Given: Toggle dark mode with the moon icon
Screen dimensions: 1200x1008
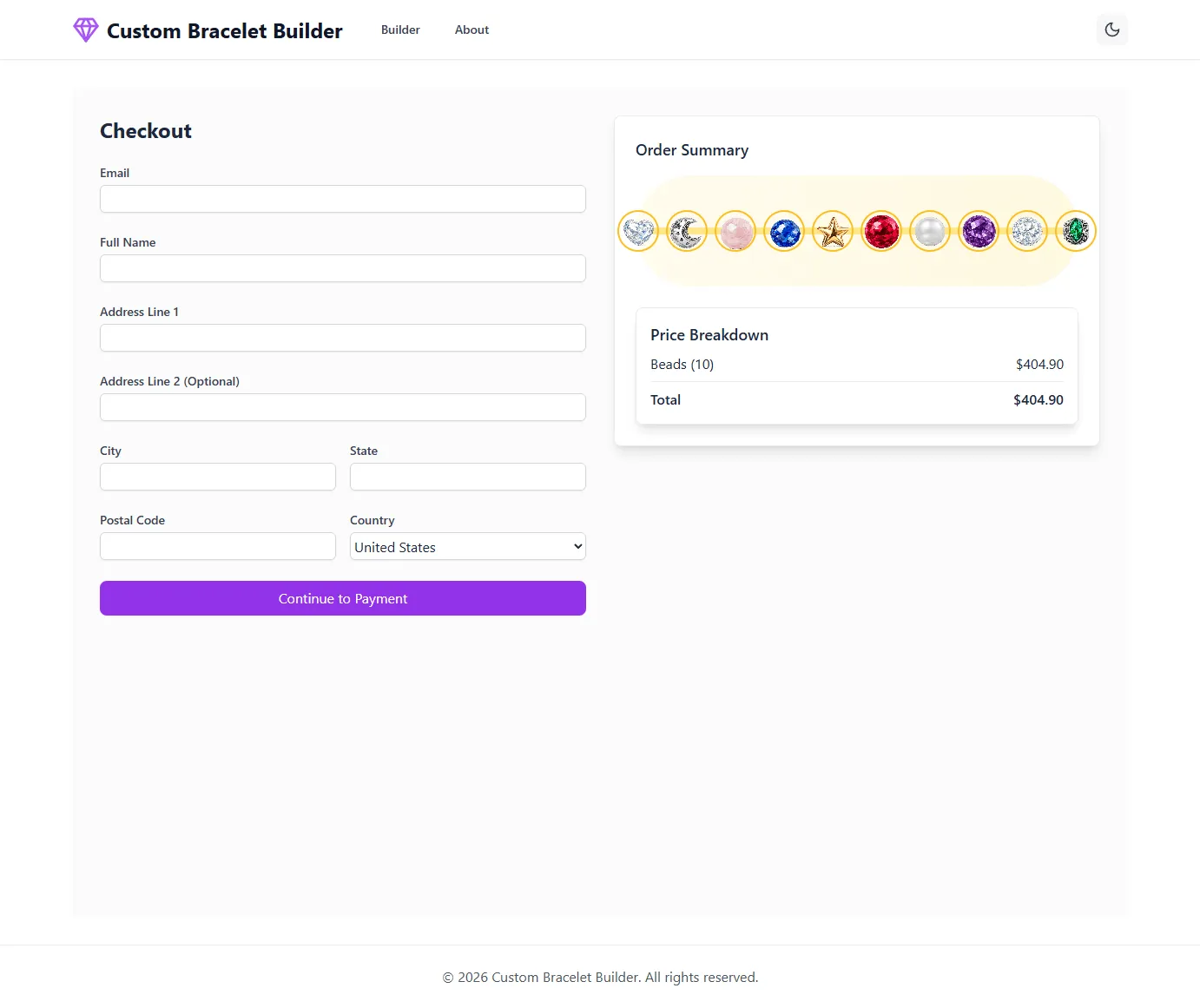Looking at the screenshot, I should 1111,30.
